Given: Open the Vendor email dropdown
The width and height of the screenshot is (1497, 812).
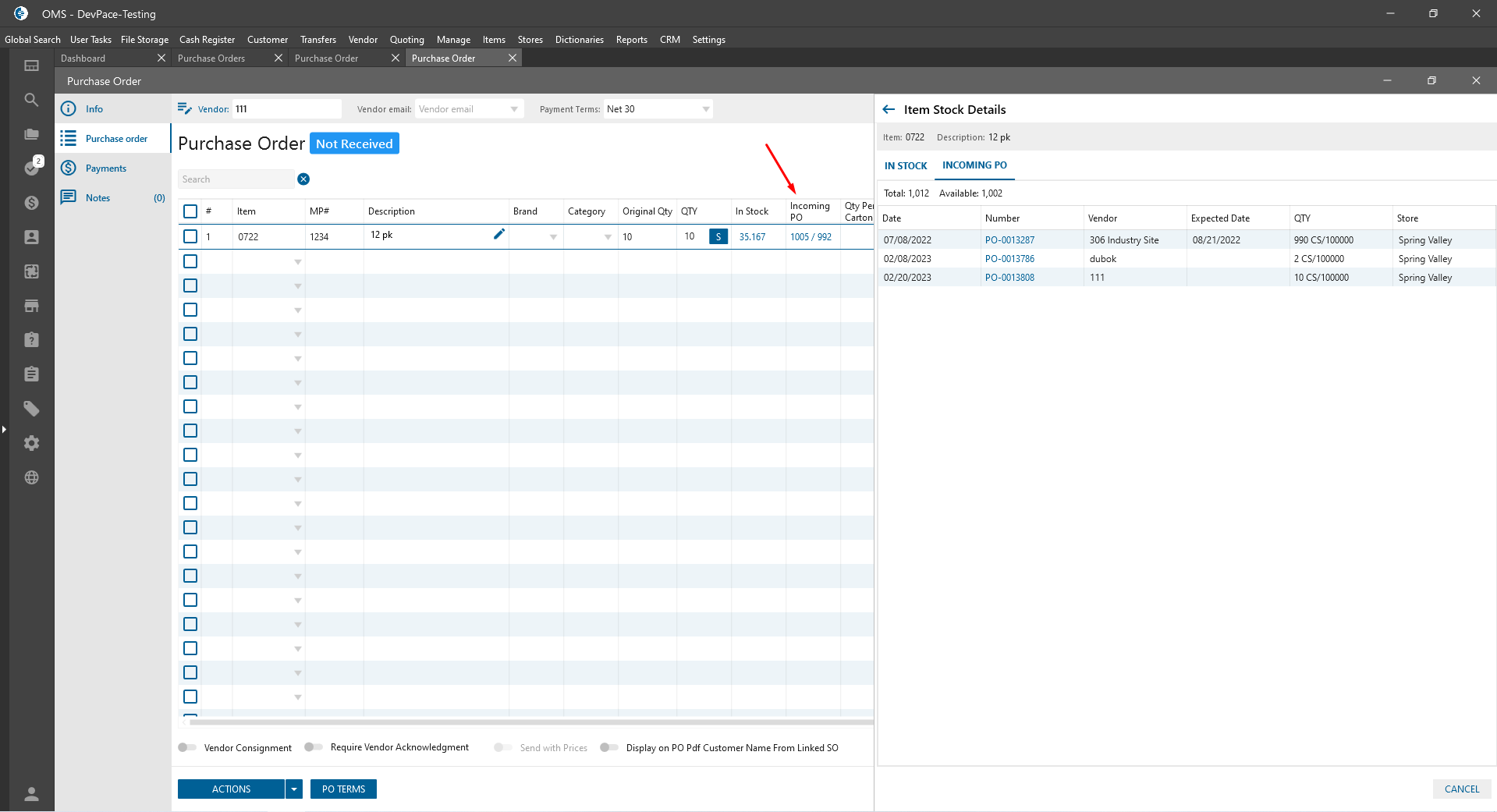Looking at the screenshot, I should pyautogui.click(x=514, y=109).
